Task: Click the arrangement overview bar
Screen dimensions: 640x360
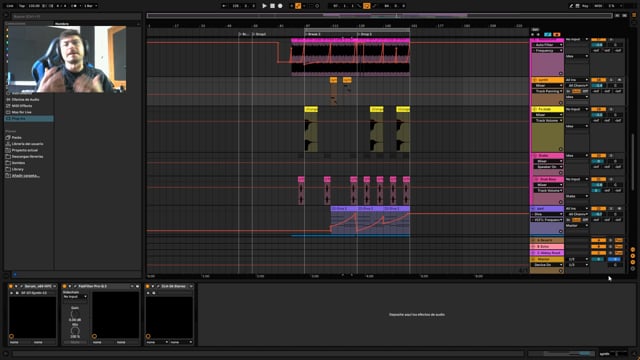Action: pos(380,16)
